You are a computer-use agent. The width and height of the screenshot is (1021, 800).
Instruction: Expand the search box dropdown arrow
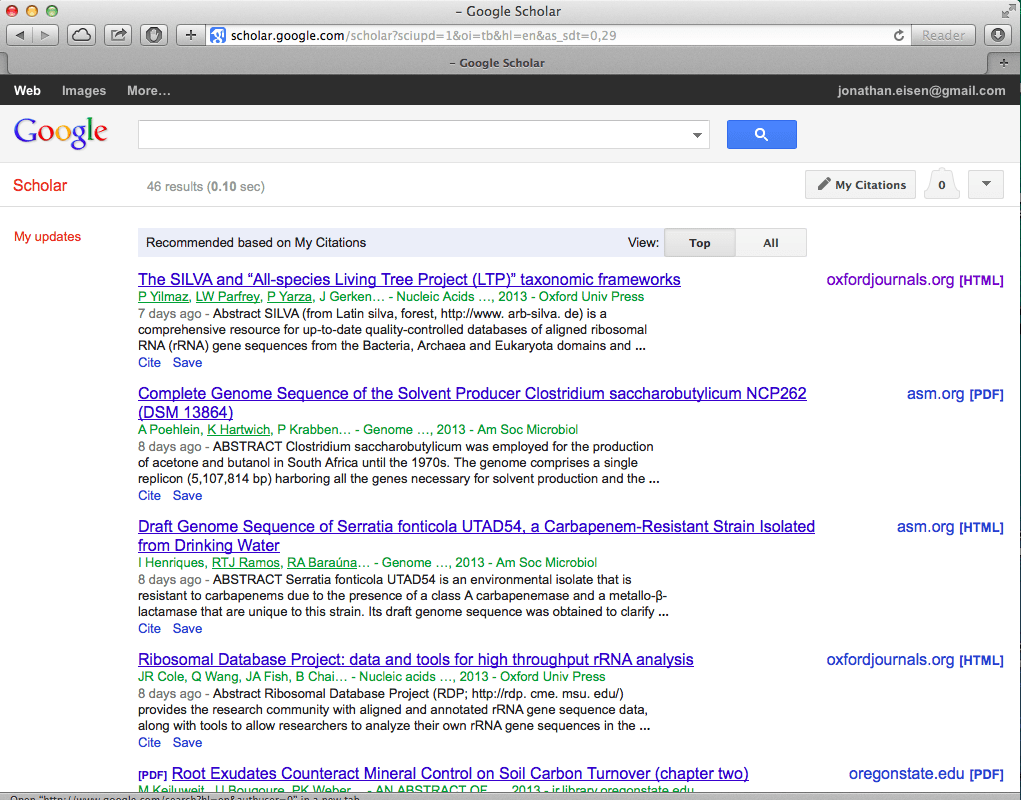pyautogui.click(x=697, y=135)
